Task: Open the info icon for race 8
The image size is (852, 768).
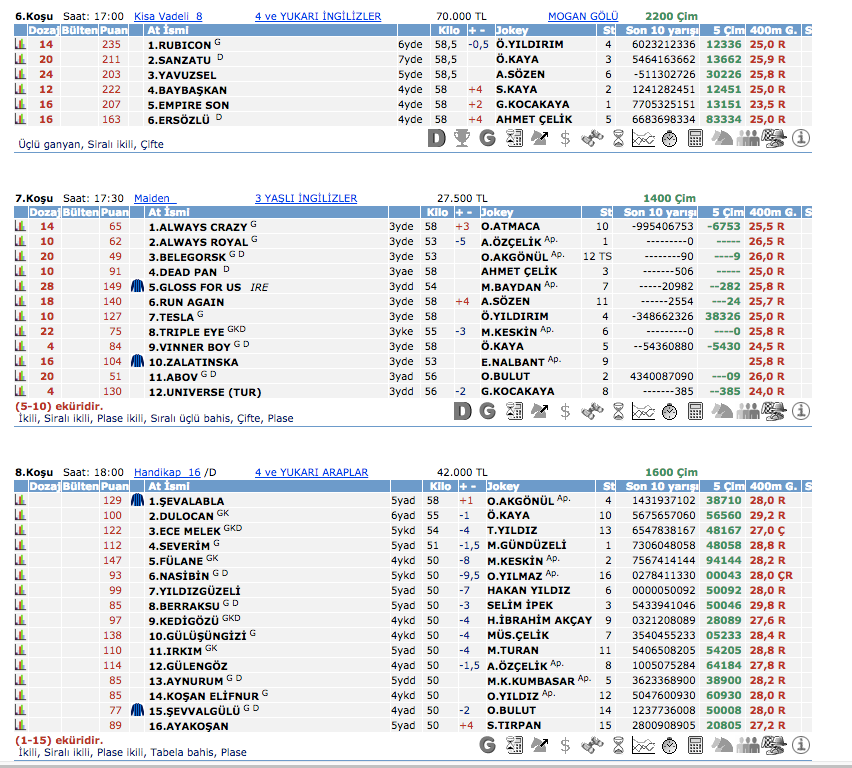Action: click(x=800, y=744)
